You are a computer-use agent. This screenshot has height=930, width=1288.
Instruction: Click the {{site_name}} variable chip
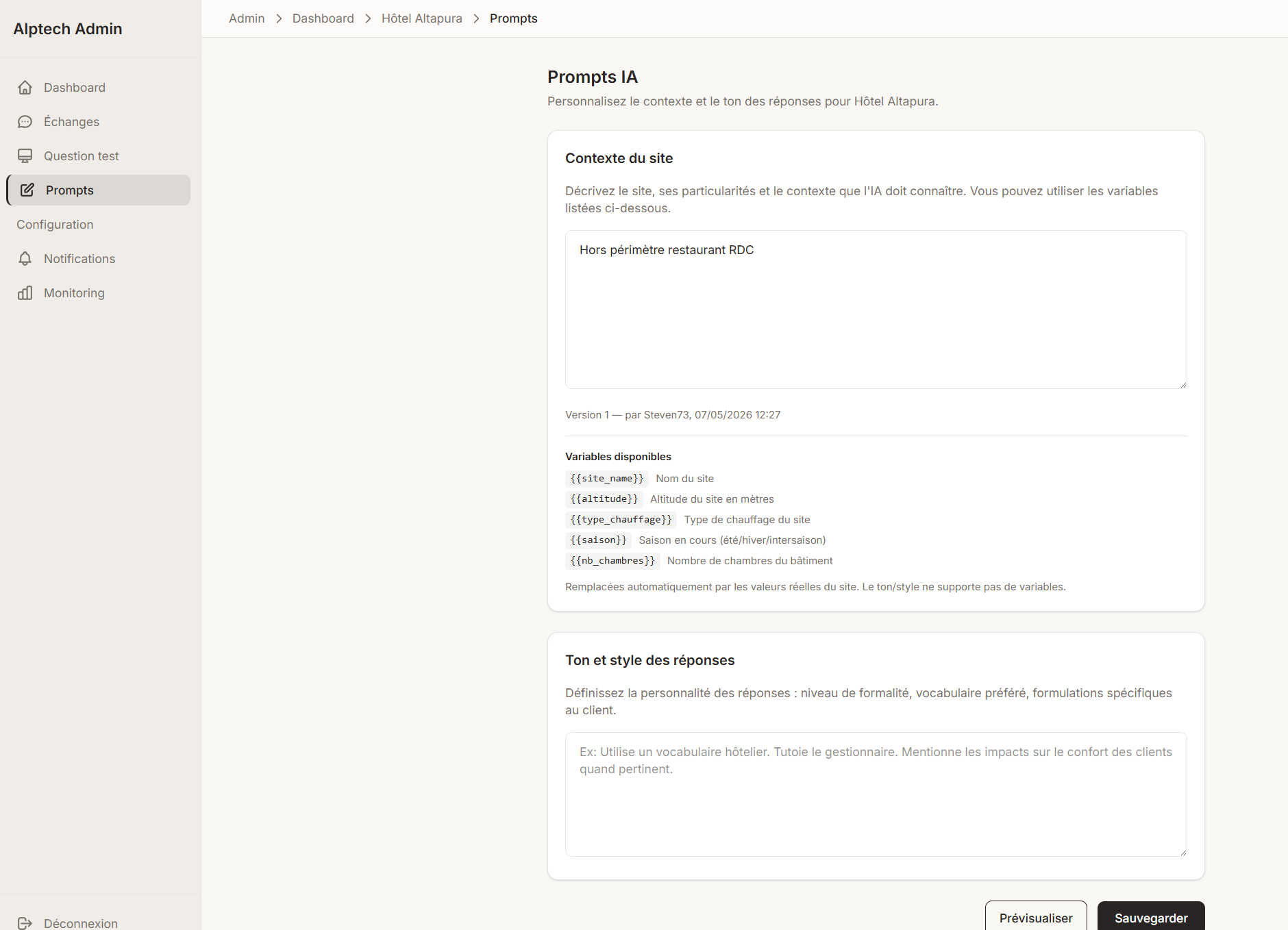pos(607,479)
